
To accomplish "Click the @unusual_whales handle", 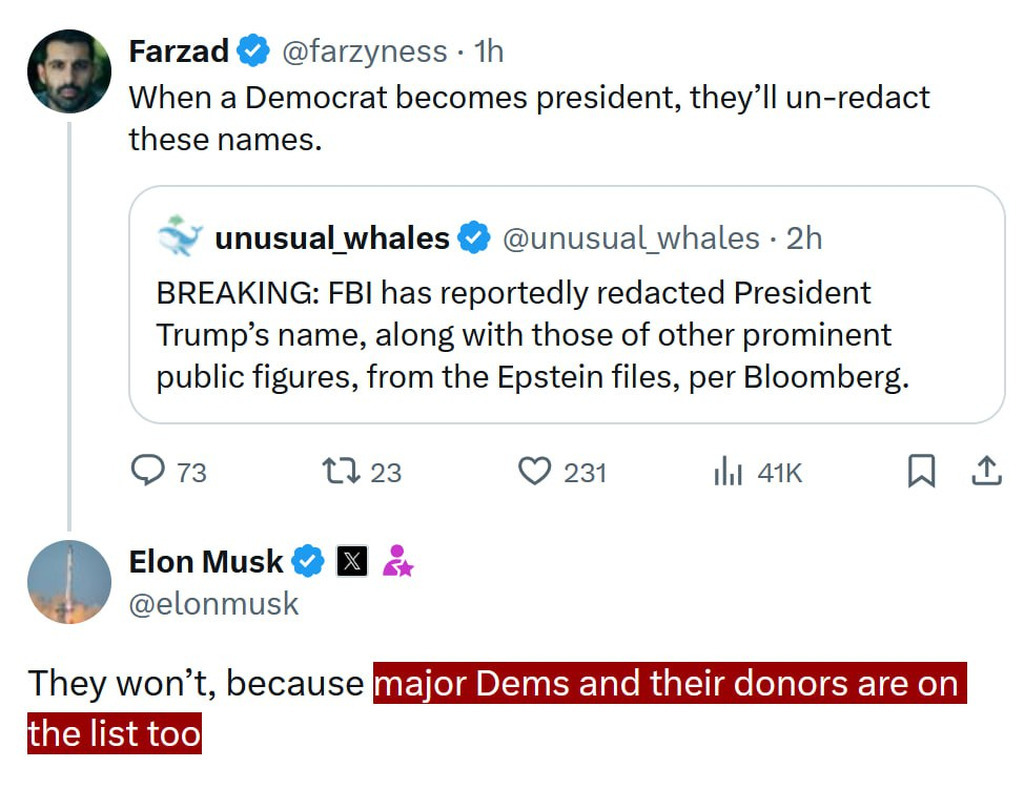I will point(630,238).
